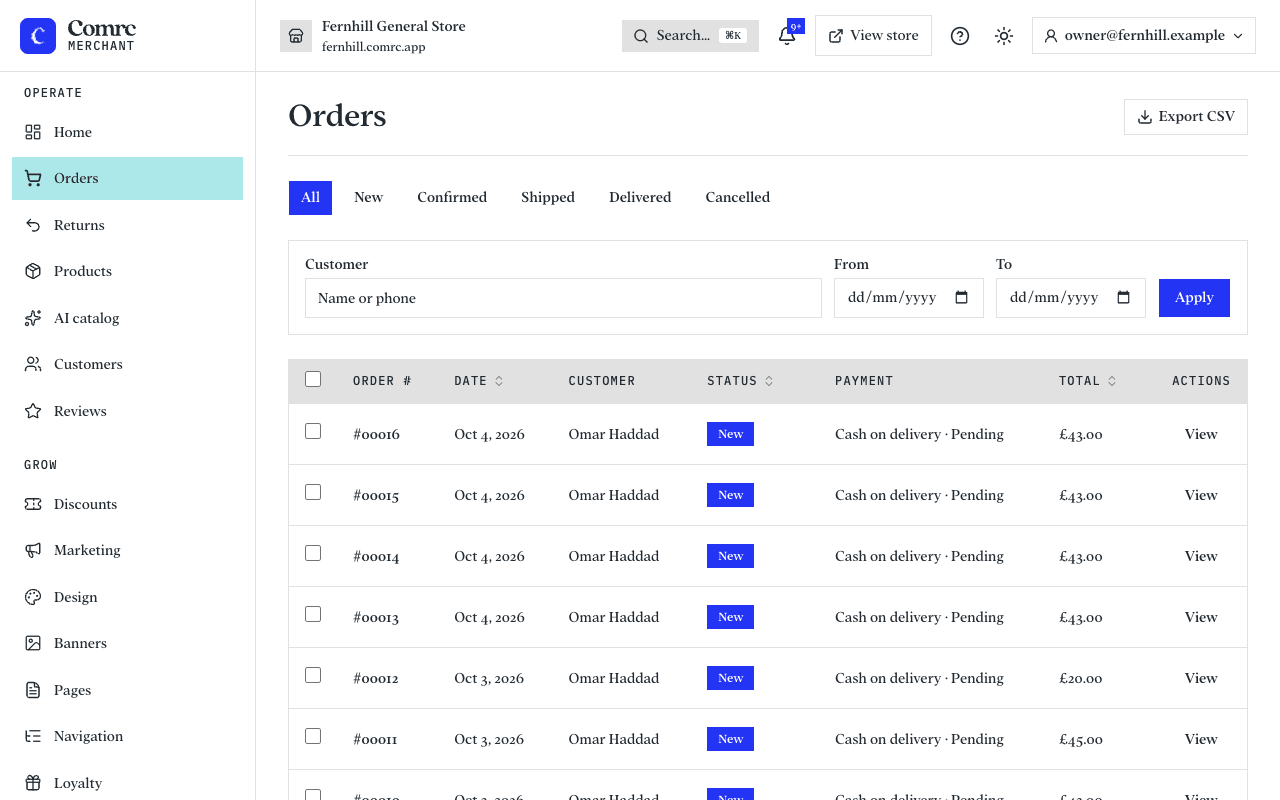
Task: Open the Search box in the top bar
Action: pyautogui.click(x=690, y=36)
